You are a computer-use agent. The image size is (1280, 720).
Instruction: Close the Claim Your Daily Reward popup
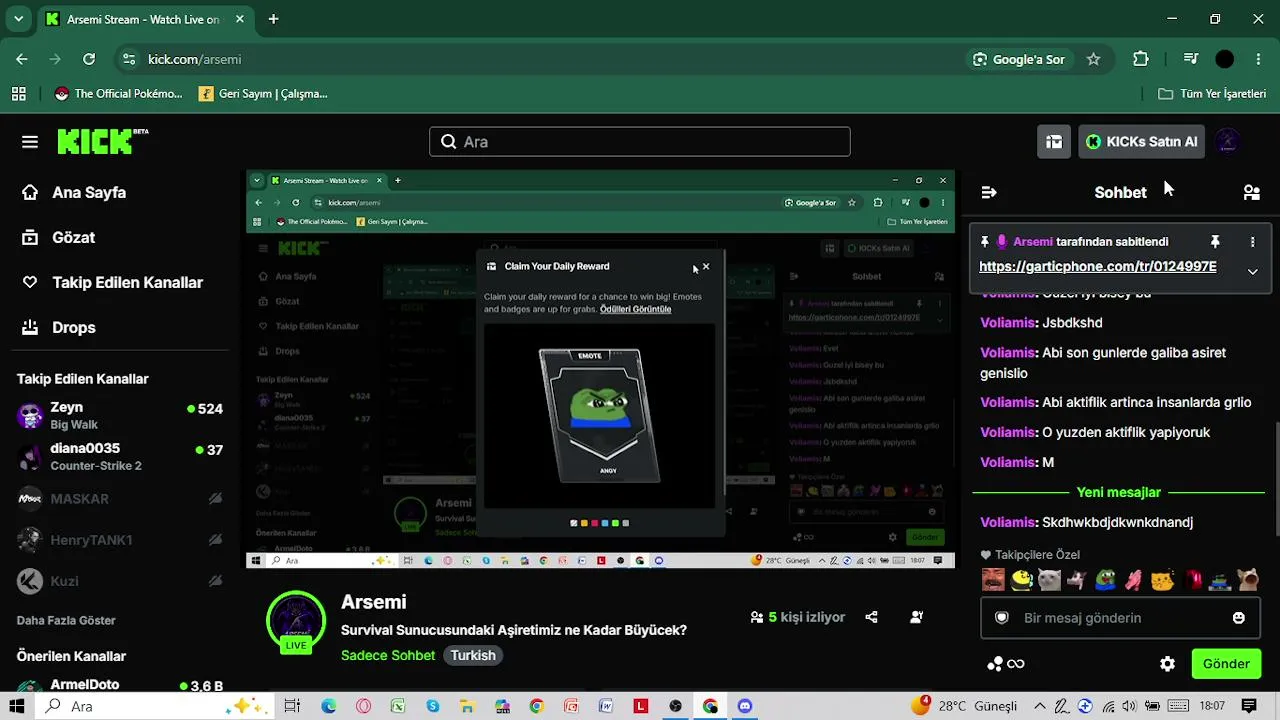(x=706, y=266)
